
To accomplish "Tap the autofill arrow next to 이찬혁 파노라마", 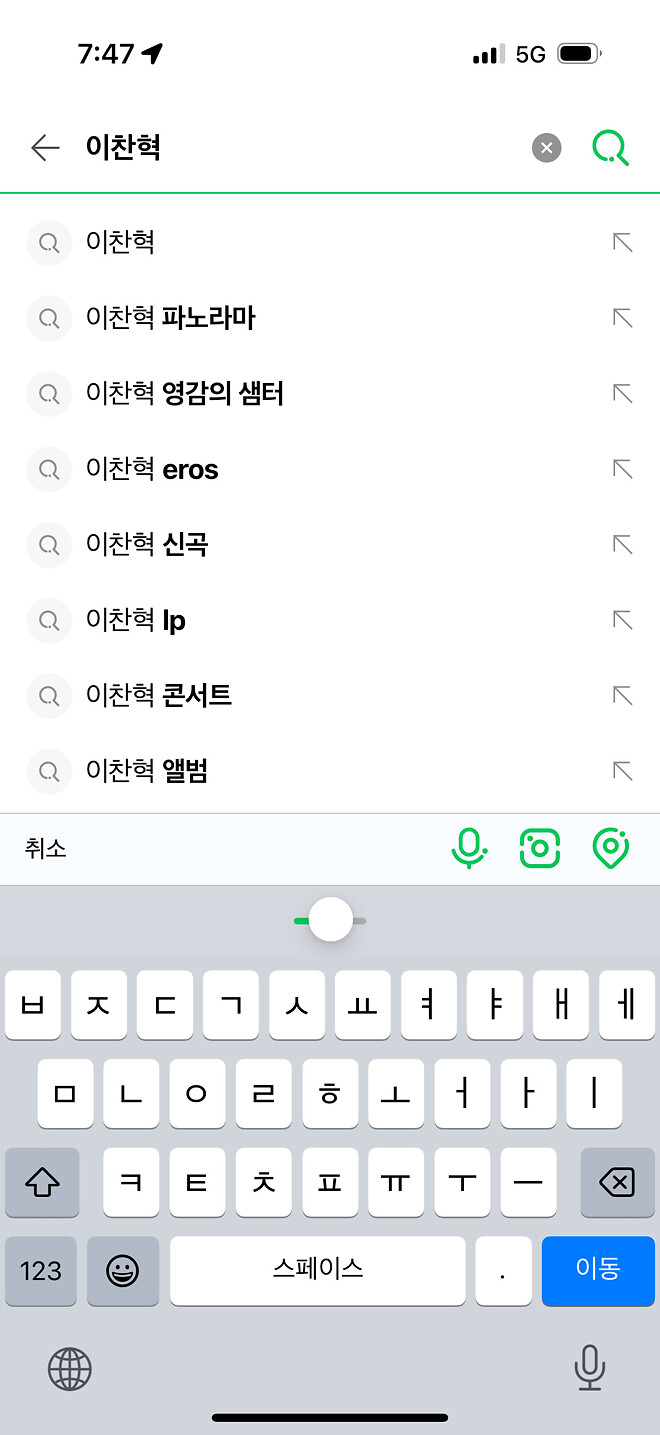I will tap(622, 318).
